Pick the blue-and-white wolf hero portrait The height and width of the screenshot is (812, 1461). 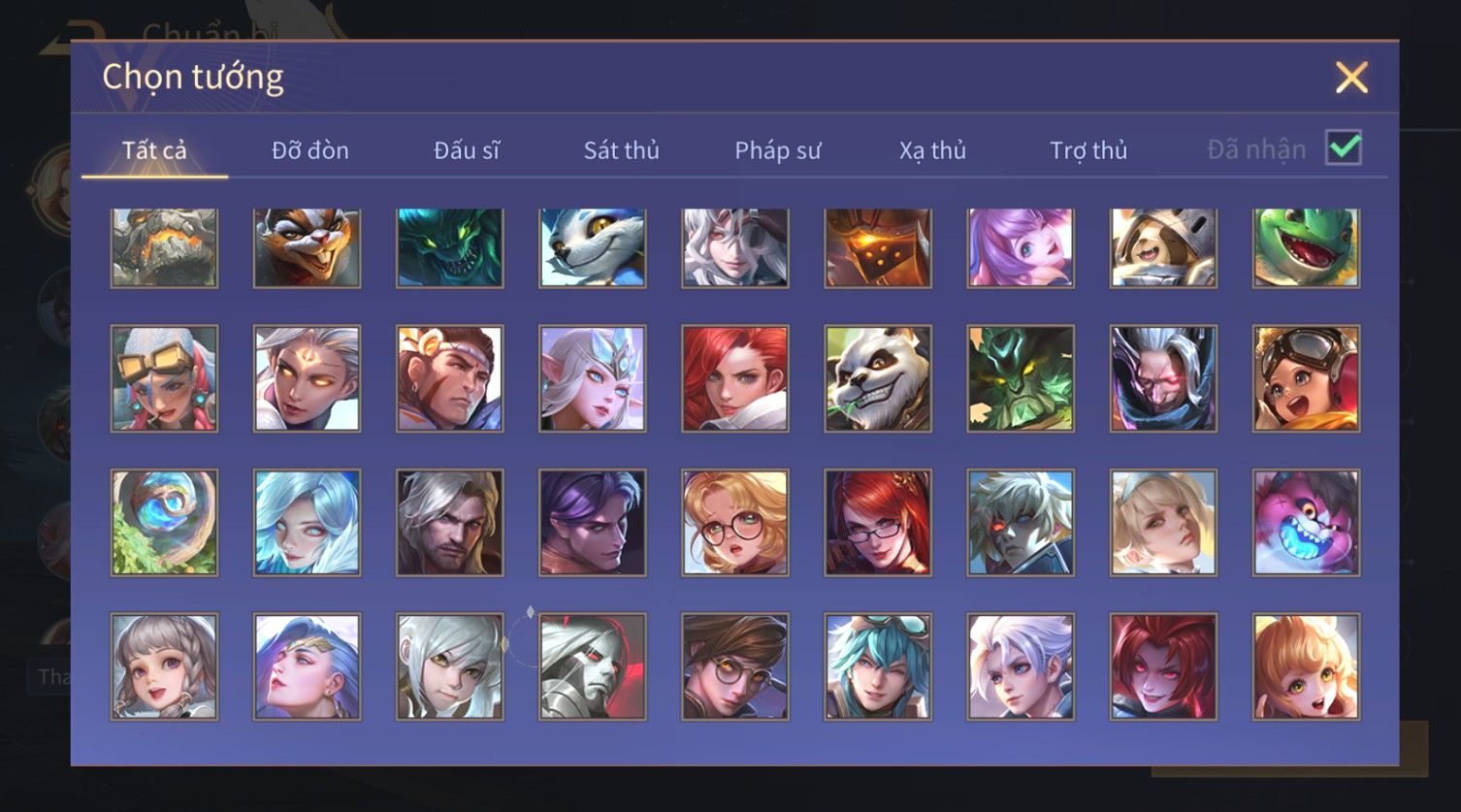593,248
